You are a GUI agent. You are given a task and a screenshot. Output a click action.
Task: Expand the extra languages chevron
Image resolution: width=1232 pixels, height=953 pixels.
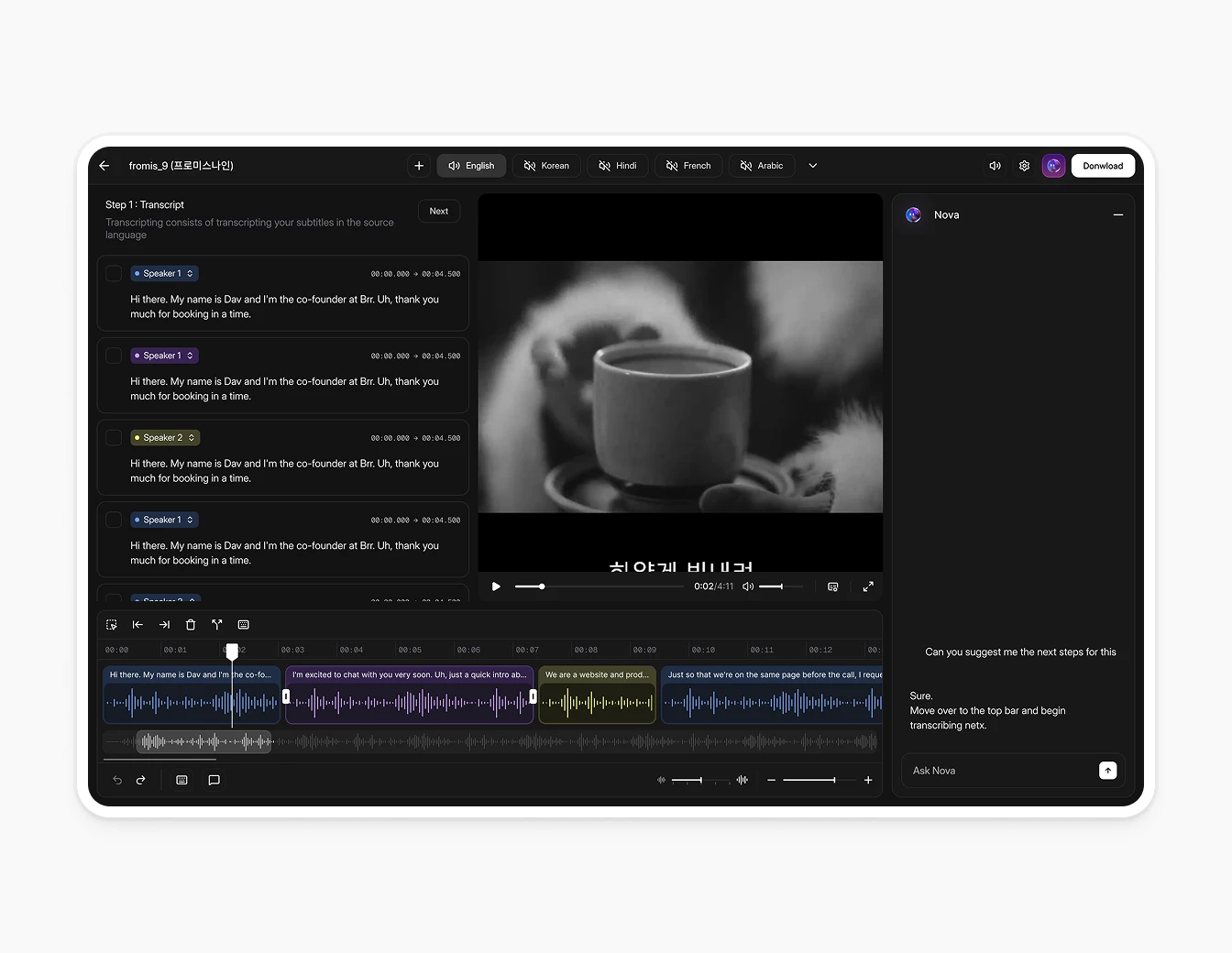tap(812, 166)
